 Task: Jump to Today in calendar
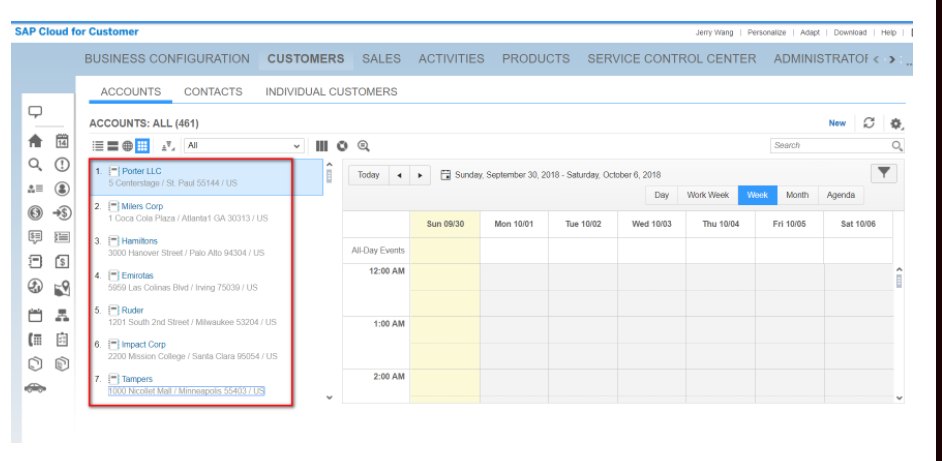pyautogui.click(x=368, y=176)
